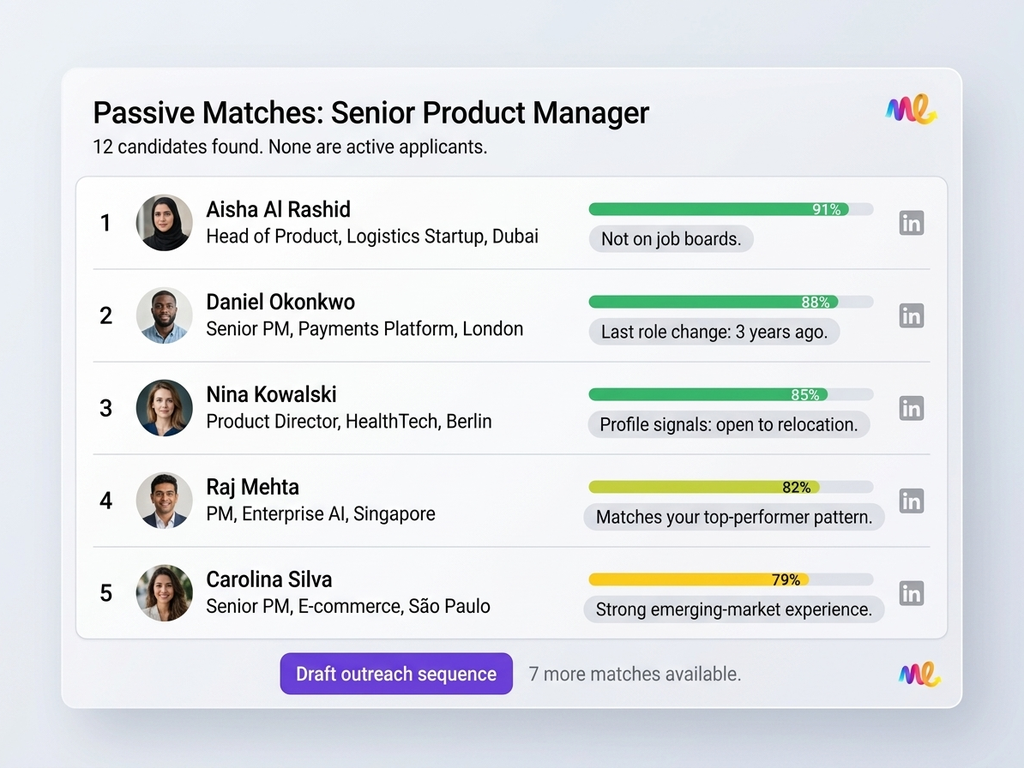Image resolution: width=1024 pixels, height=768 pixels.
Task: Click Raj Mehta's 82% match bar
Action: point(730,487)
